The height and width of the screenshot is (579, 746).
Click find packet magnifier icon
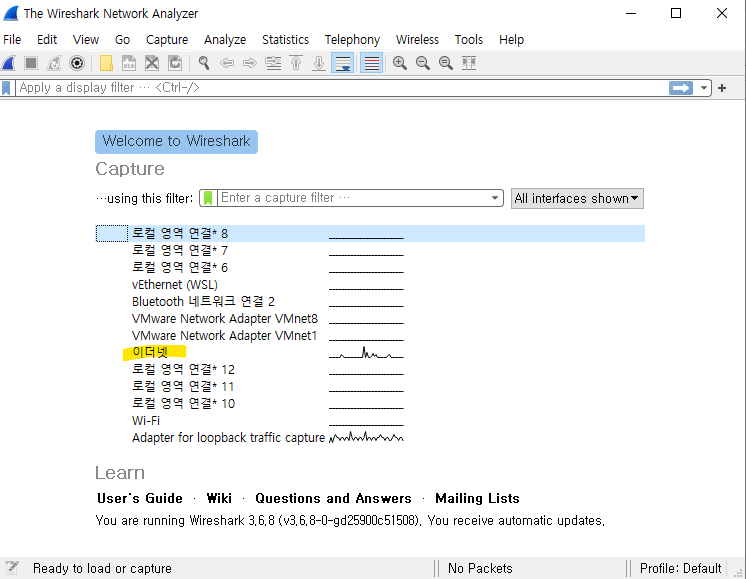(204, 63)
